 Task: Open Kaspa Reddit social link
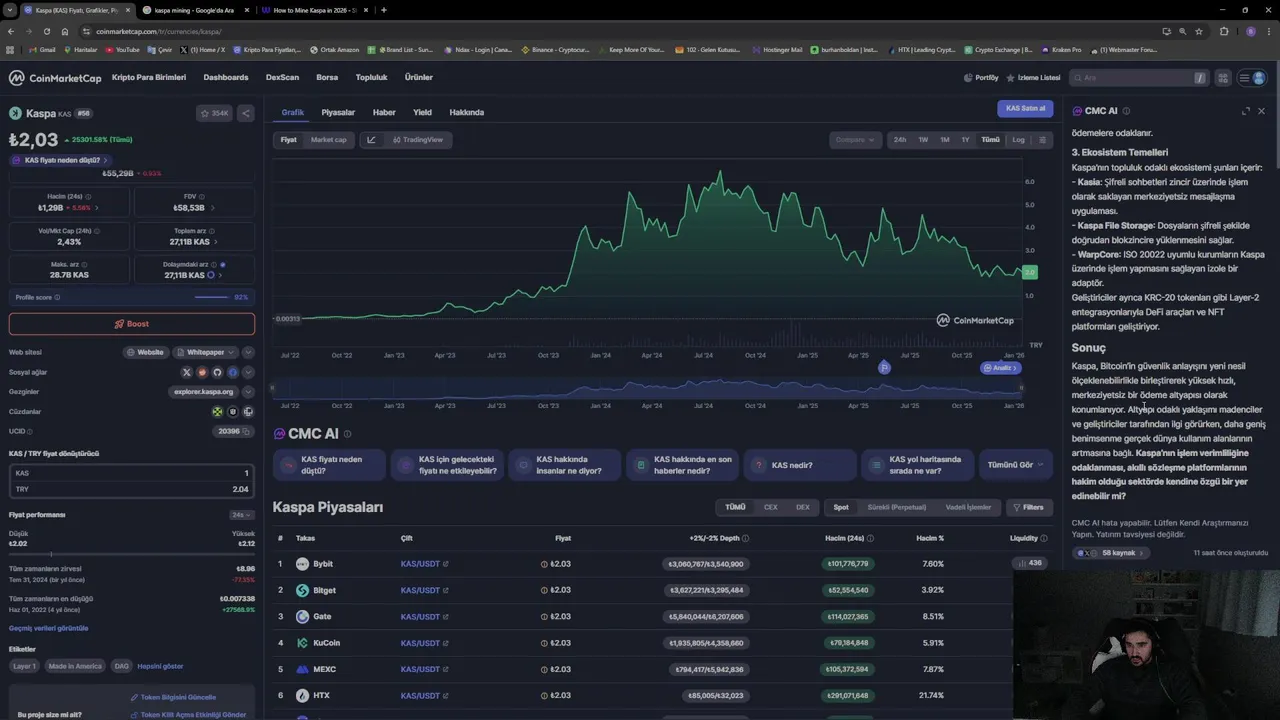[202, 372]
